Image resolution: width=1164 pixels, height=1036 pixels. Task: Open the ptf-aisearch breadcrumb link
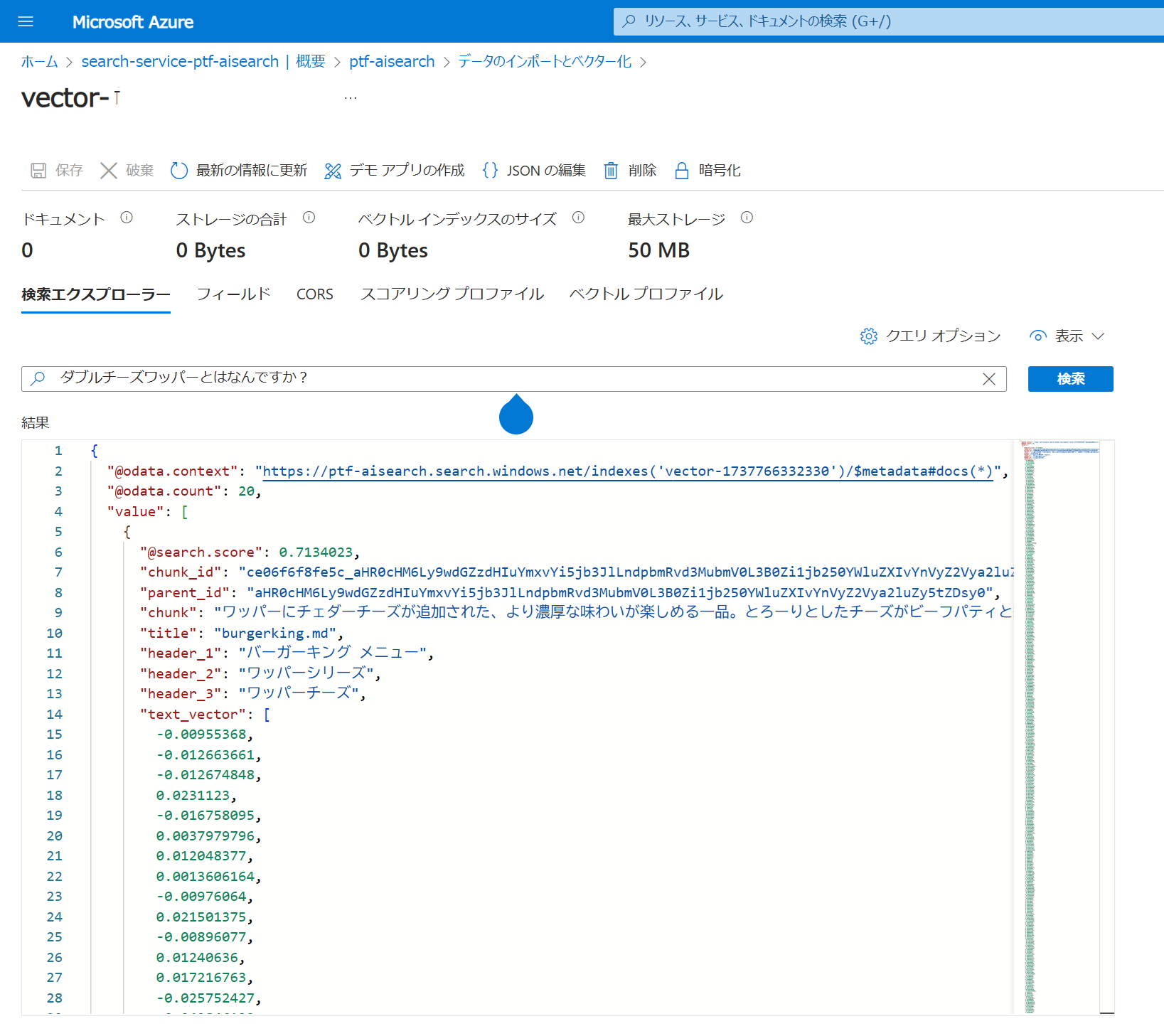(392, 62)
